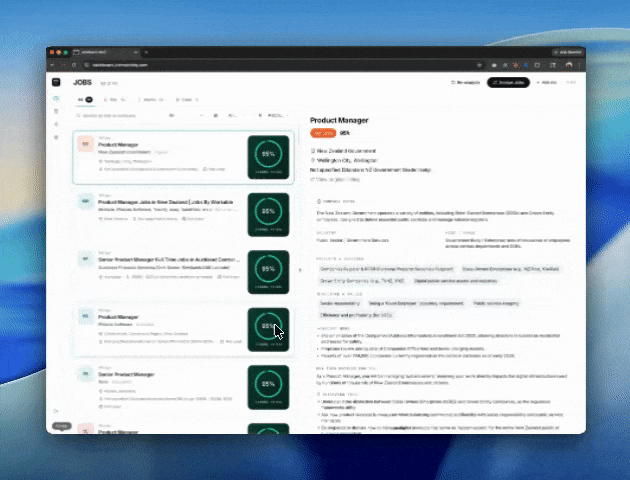Viewport: 630px width, 480px height.
Task: Click the 95% score ring on the Senior Product Manager card
Action: point(268,384)
